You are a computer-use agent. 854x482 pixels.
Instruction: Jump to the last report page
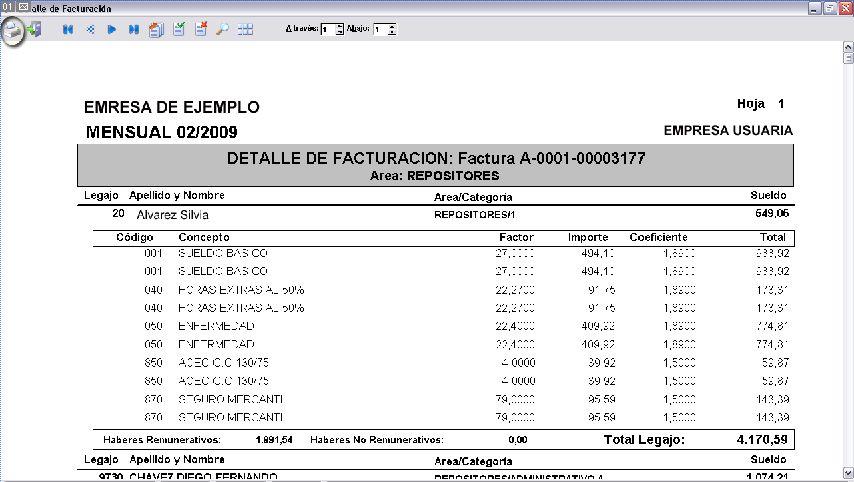click(134, 30)
